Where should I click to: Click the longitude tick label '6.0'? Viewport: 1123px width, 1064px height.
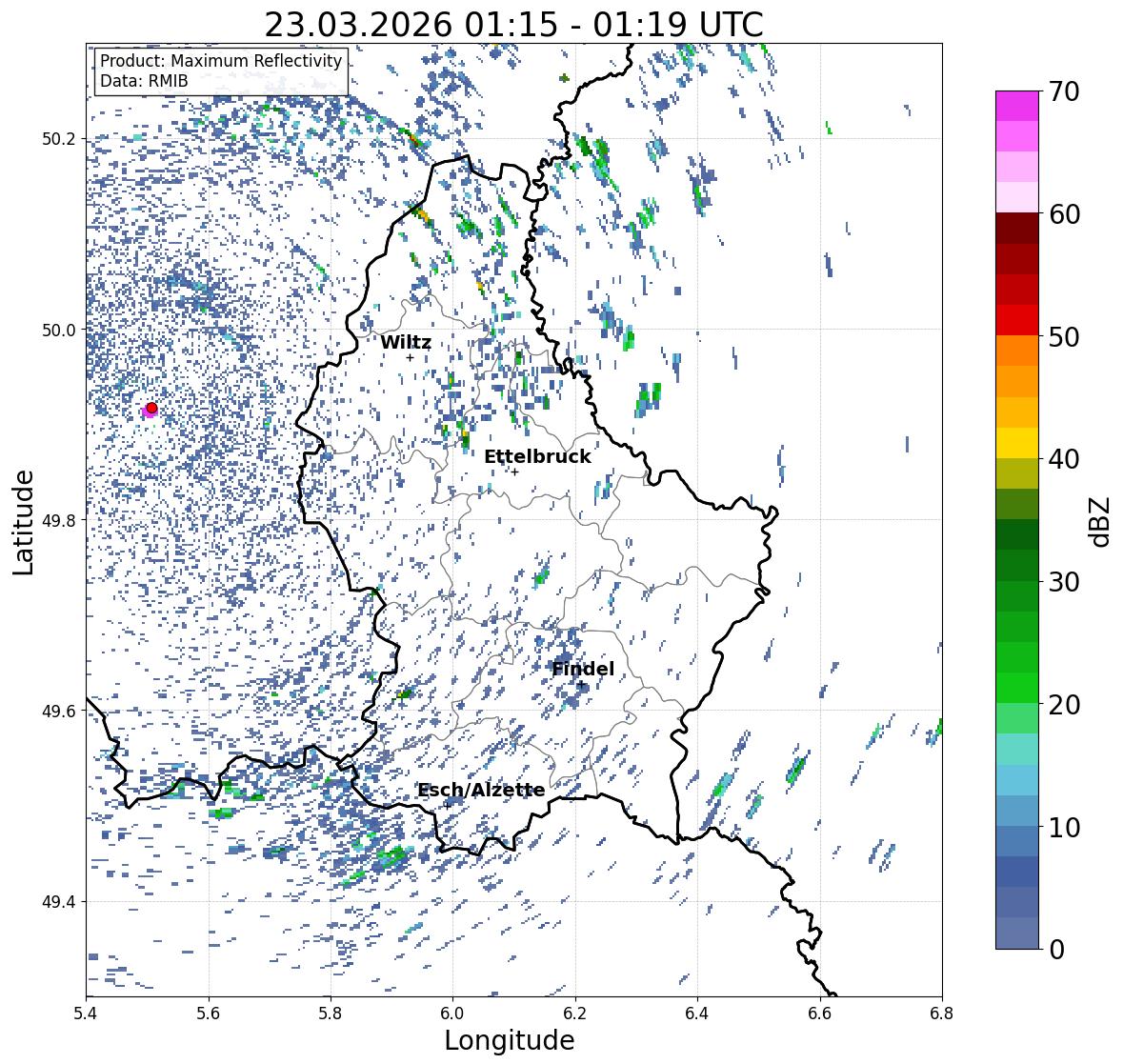click(452, 1013)
